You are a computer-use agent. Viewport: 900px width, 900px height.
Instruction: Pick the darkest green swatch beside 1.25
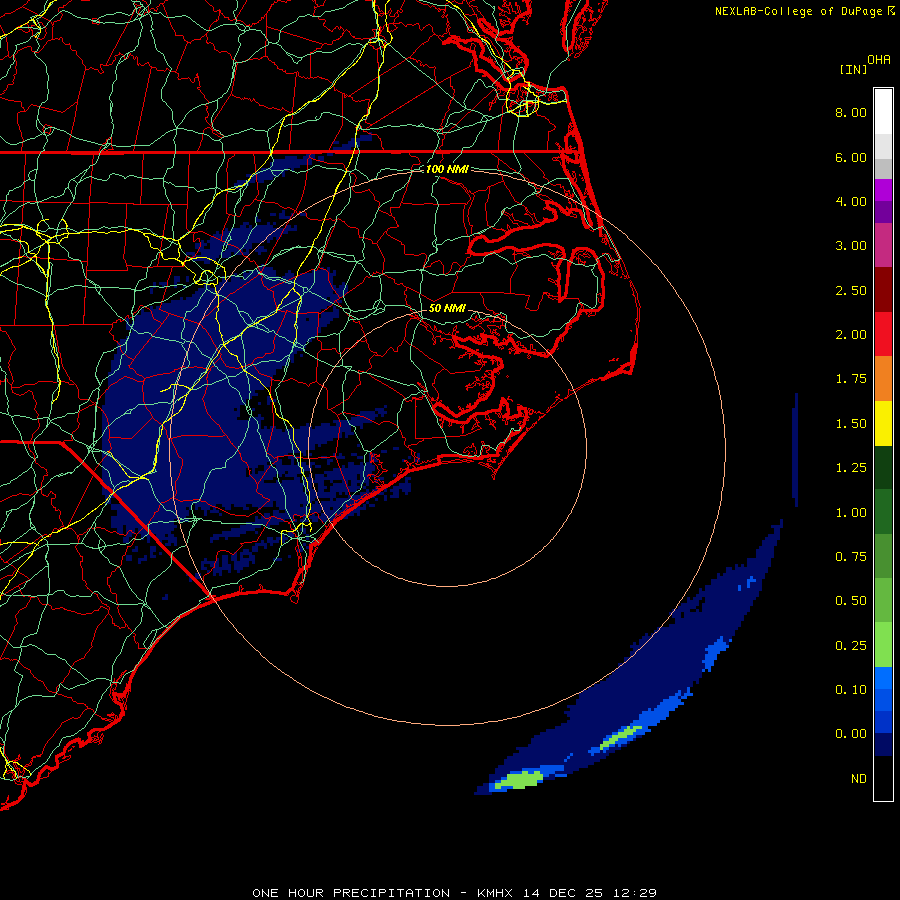pyautogui.click(x=883, y=468)
